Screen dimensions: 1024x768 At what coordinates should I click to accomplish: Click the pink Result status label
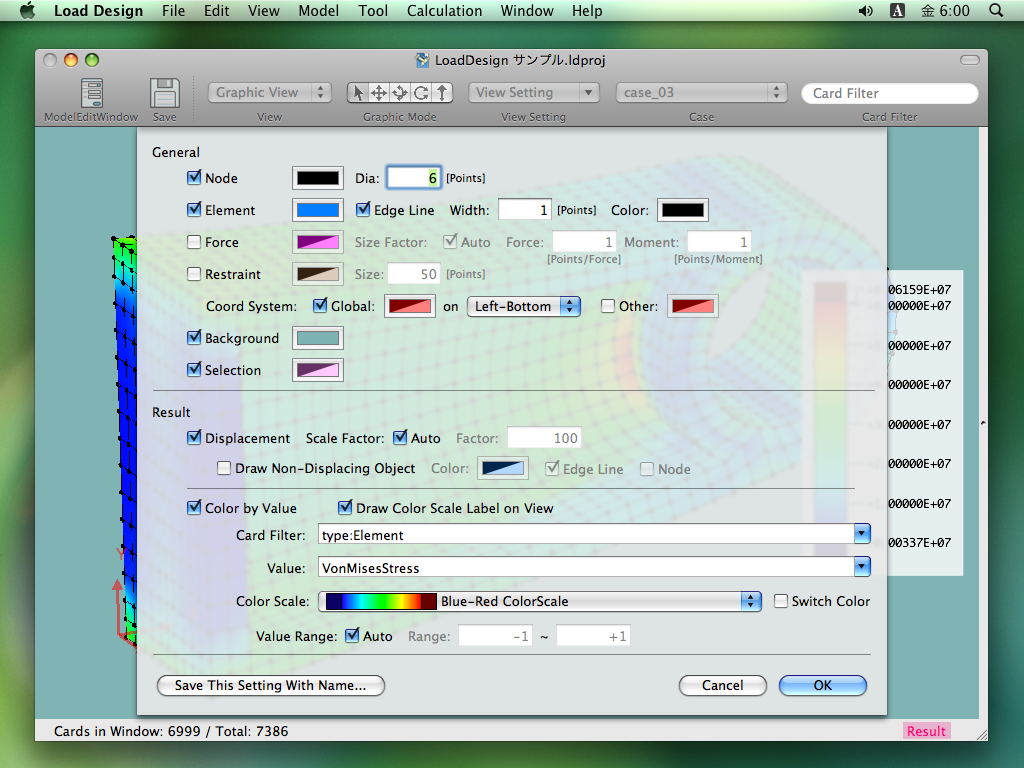tap(926, 731)
